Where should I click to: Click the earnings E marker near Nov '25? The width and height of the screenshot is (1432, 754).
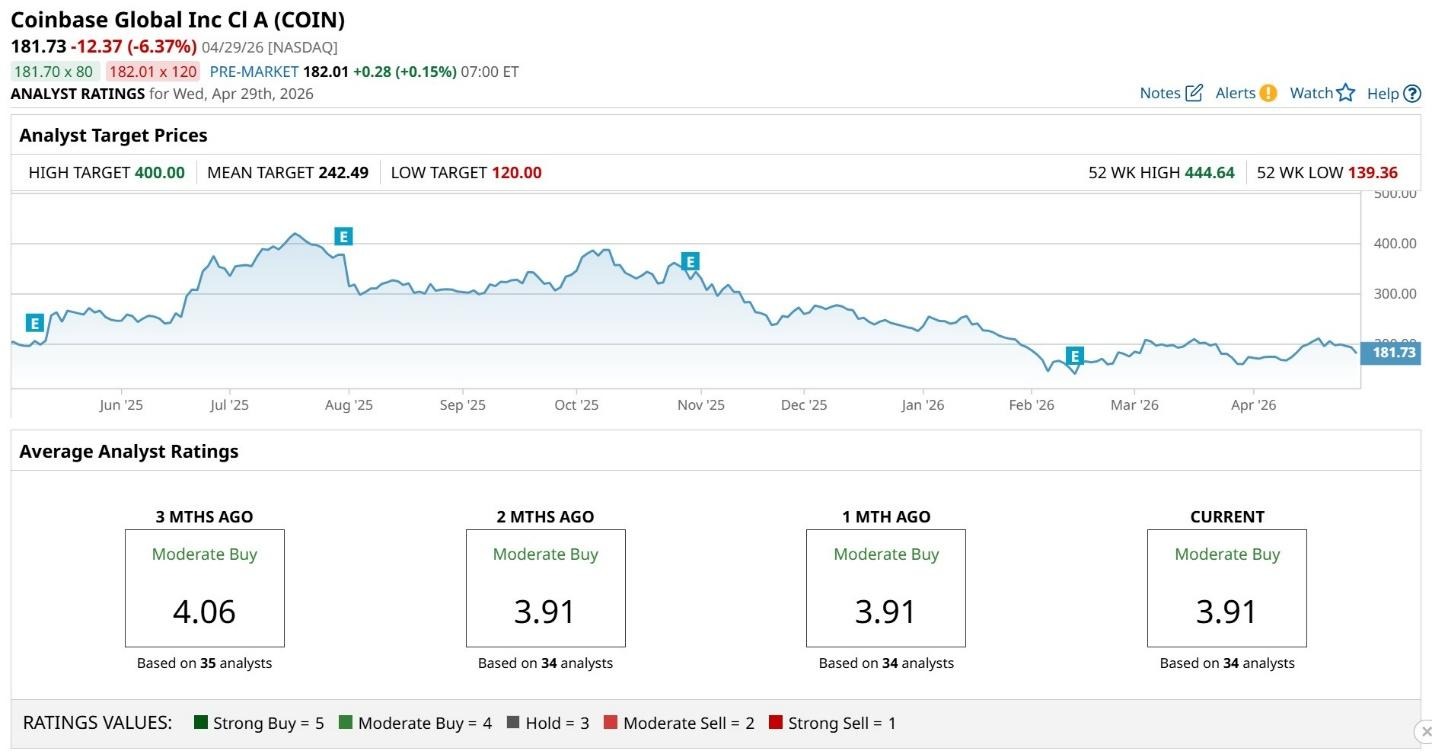(689, 262)
